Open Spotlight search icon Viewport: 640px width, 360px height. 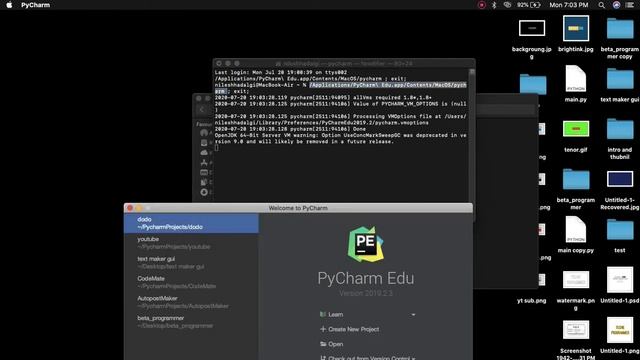(x=602, y=5)
